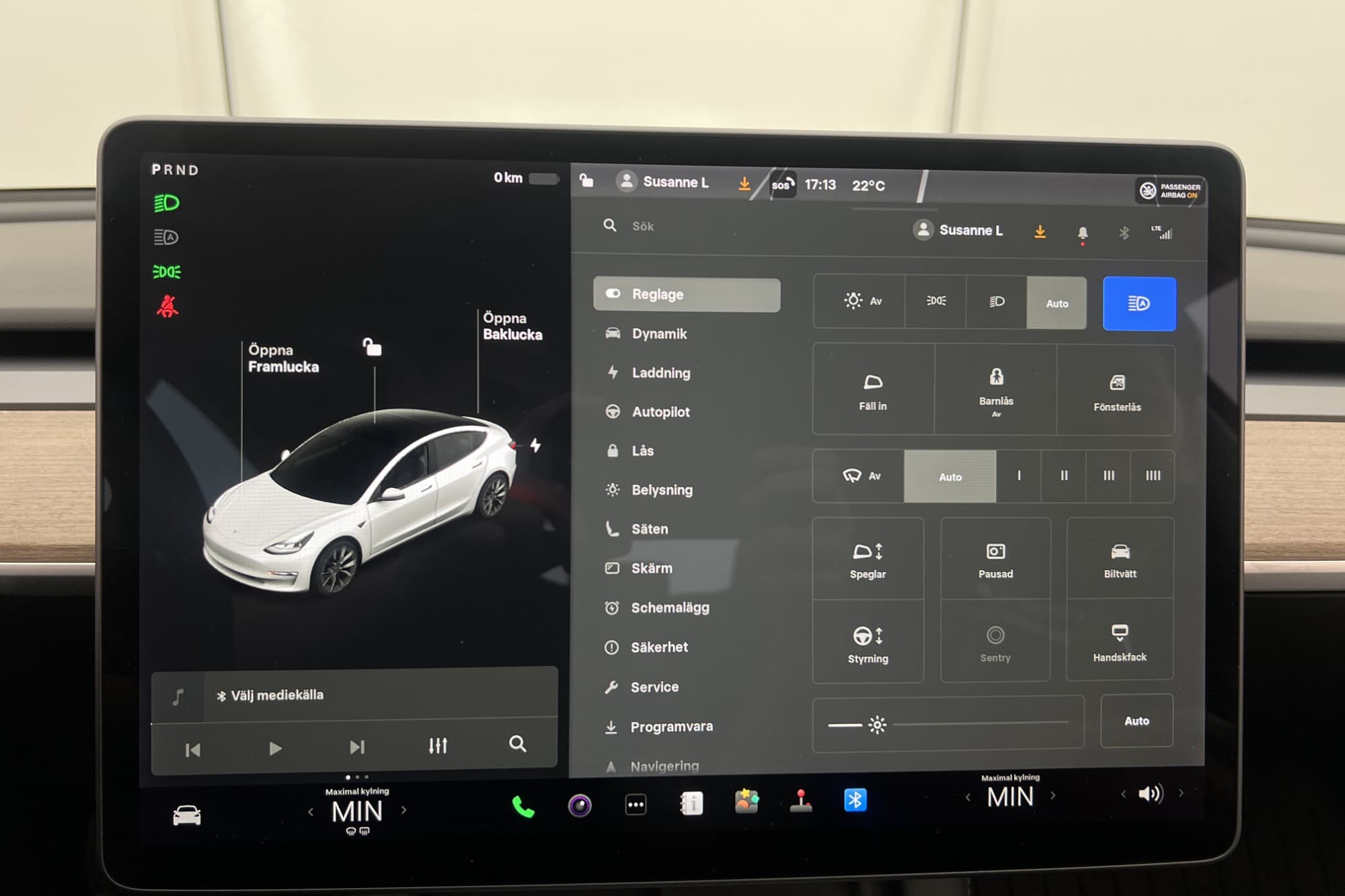Set wipers to Auto
1345x896 pixels.
tap(950, 477)
